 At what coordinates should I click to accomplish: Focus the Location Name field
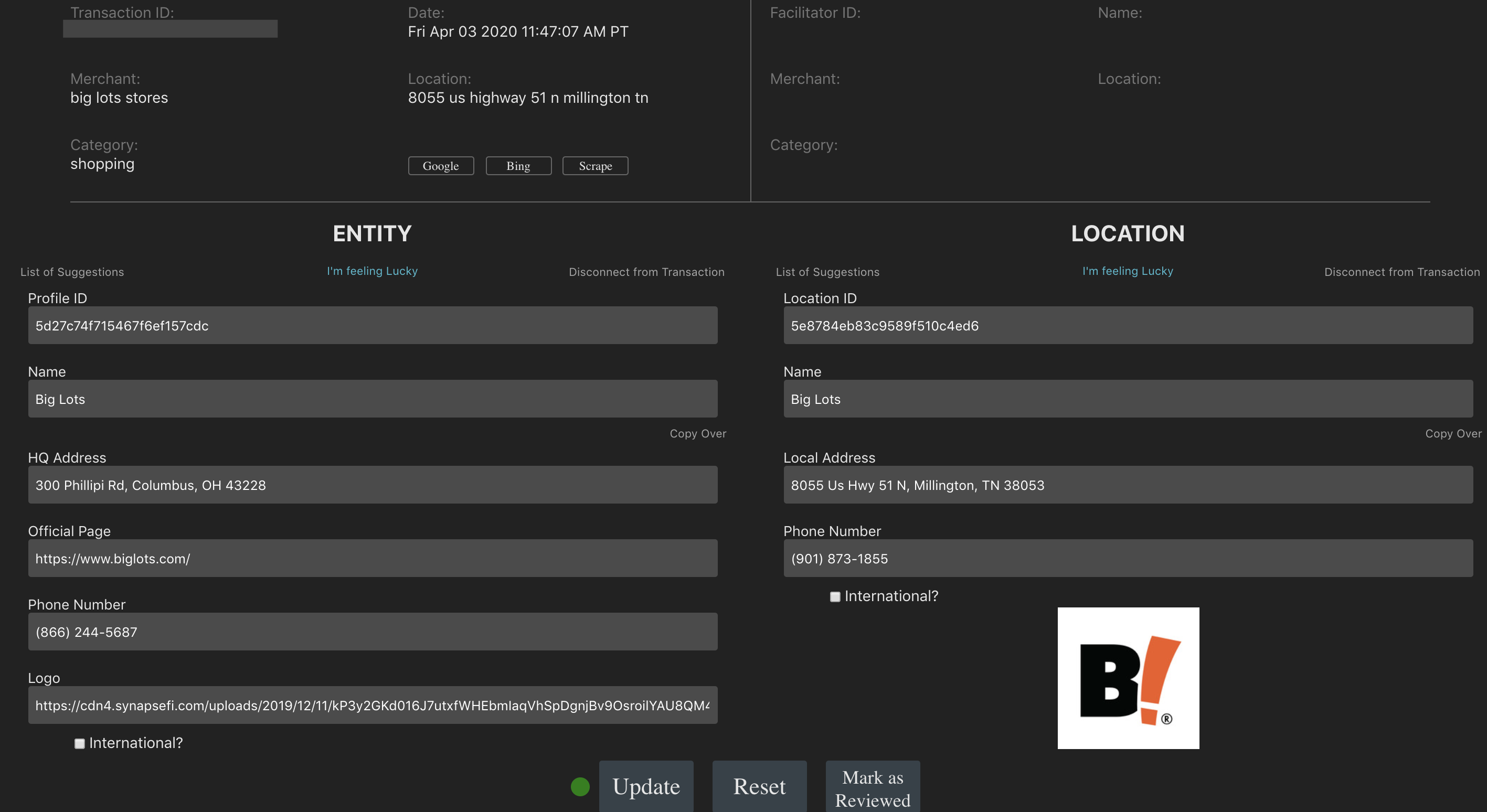[x=1128, y=399]
